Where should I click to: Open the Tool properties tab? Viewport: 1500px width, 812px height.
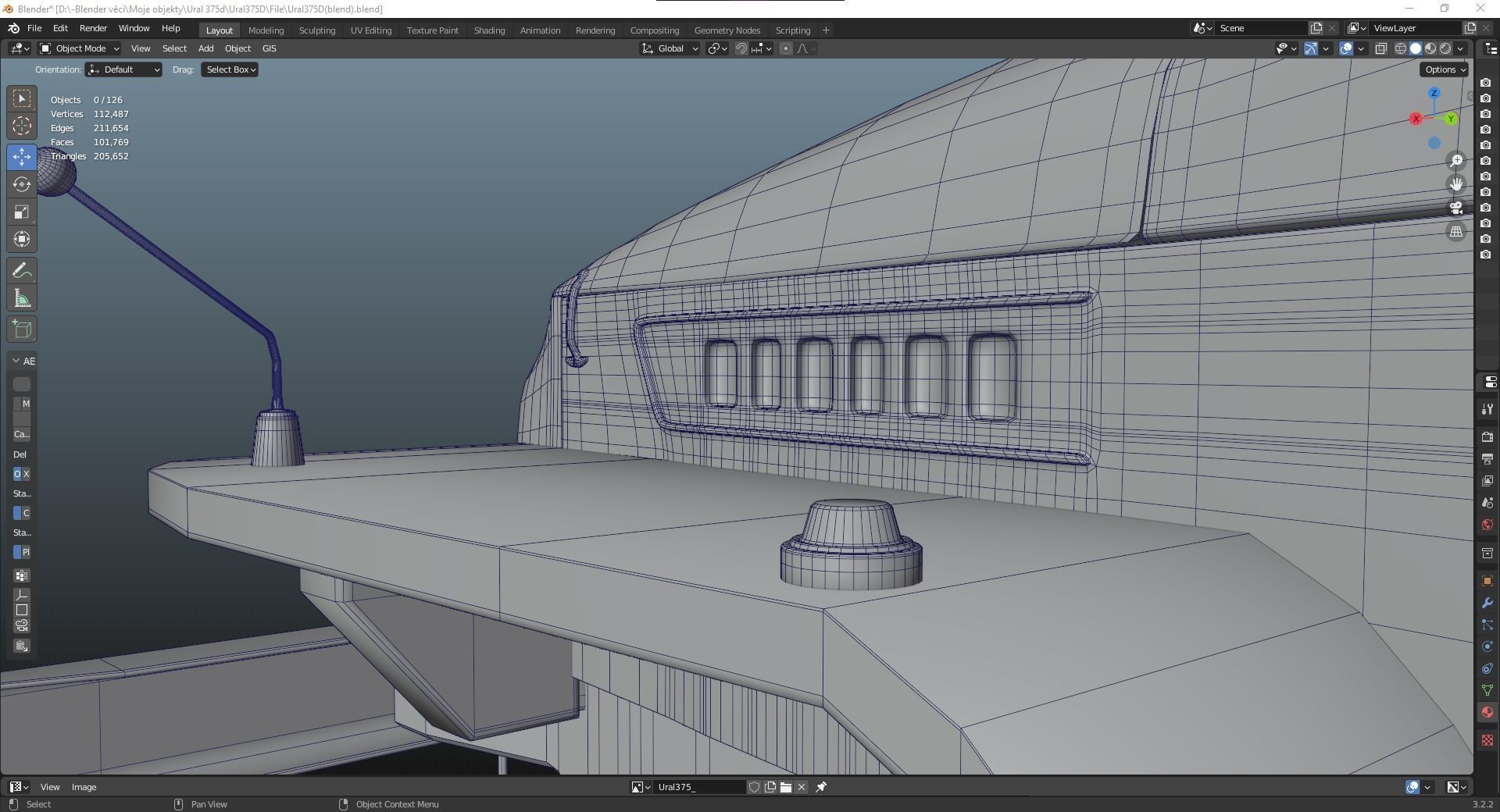(1487, 409)
